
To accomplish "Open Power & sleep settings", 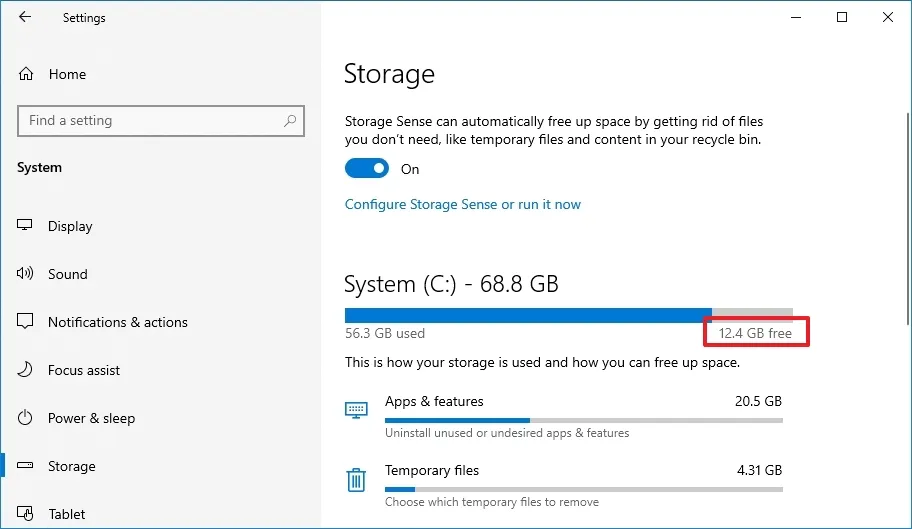I will coord(91,418).
